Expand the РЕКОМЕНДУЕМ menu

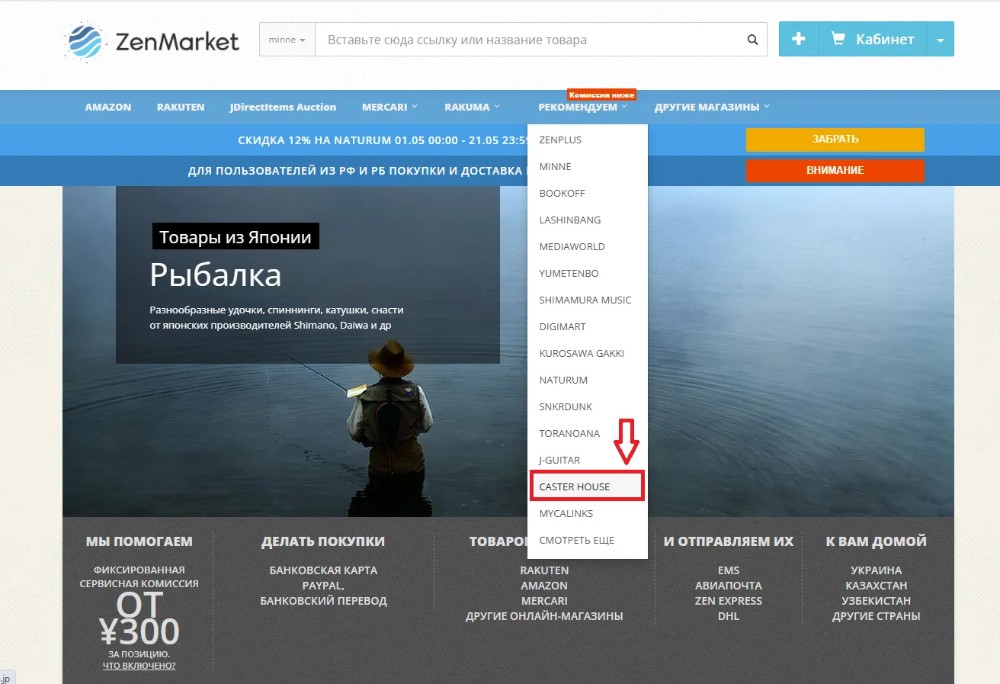tap(582, 107)
